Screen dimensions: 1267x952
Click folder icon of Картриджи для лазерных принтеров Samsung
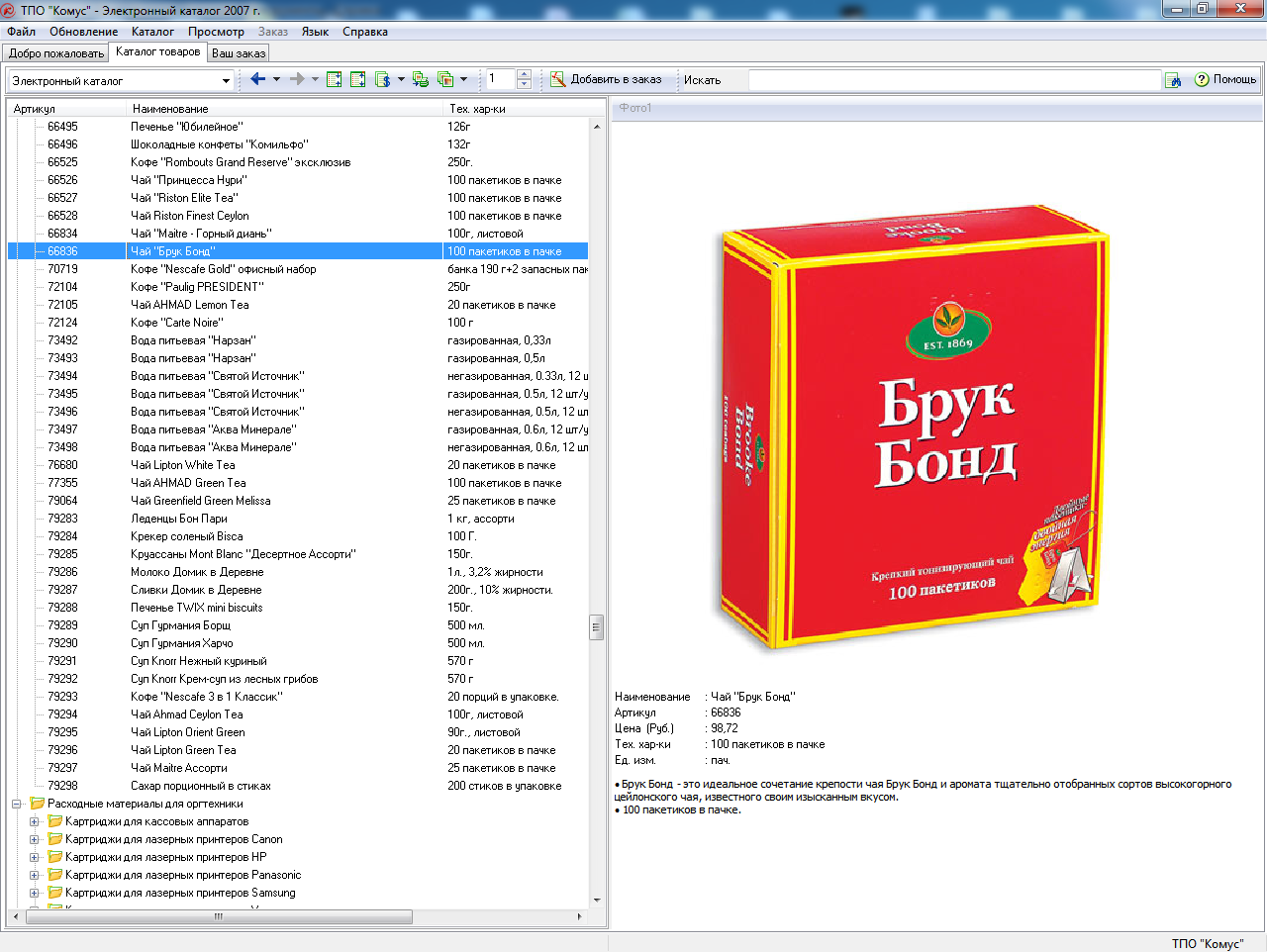point(55,893)
